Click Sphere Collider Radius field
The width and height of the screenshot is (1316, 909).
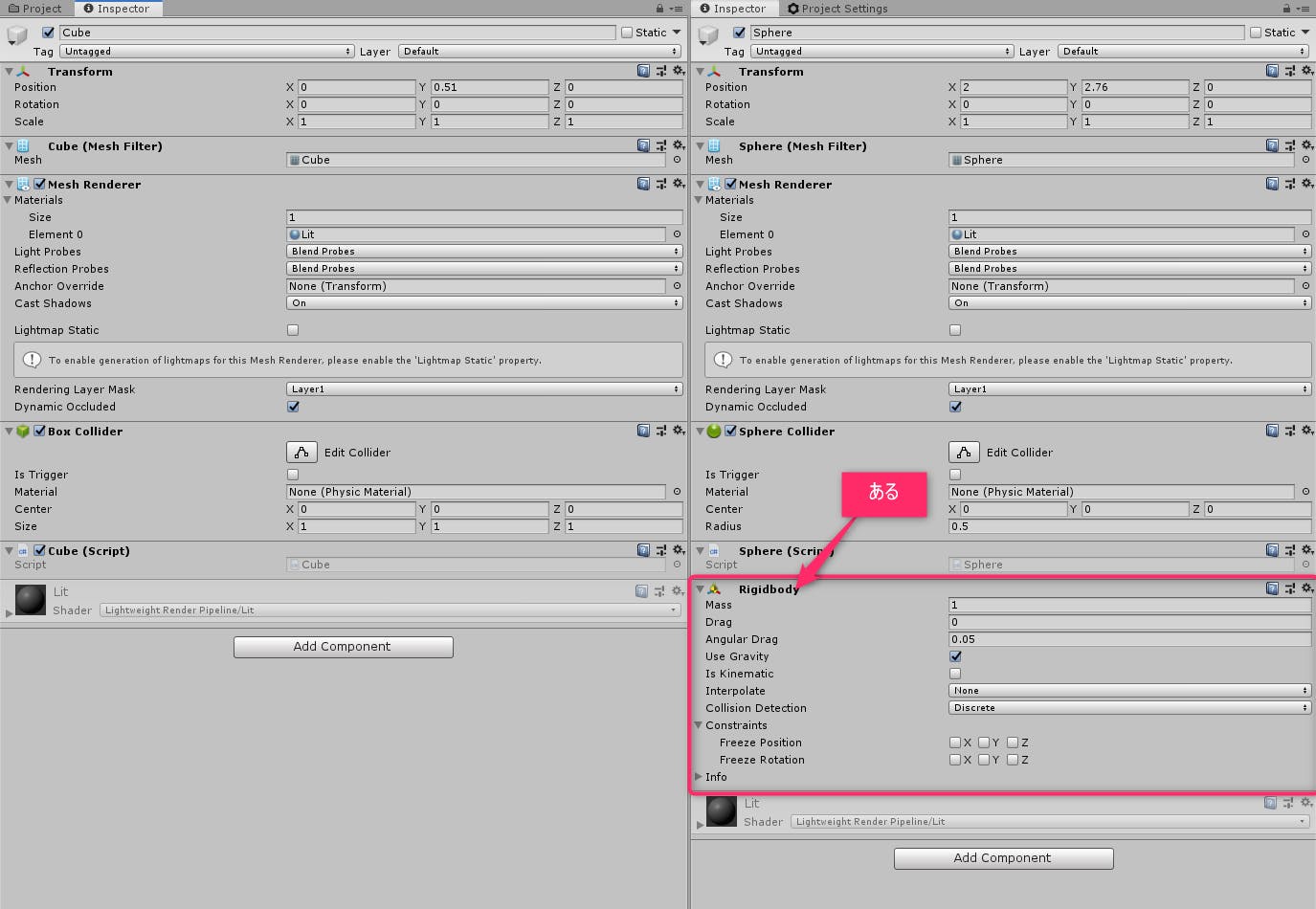tap(1129, 526)
